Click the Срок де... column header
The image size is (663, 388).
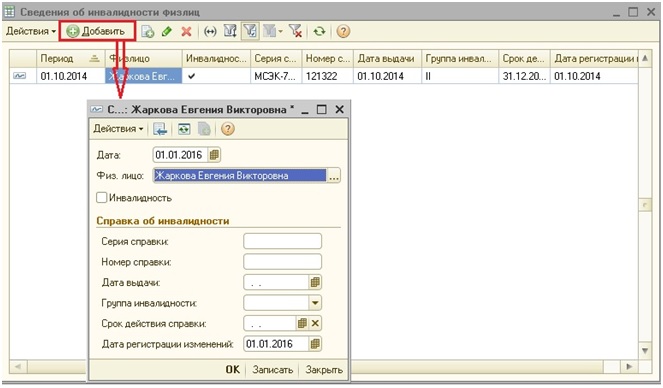tap(524, 59)
